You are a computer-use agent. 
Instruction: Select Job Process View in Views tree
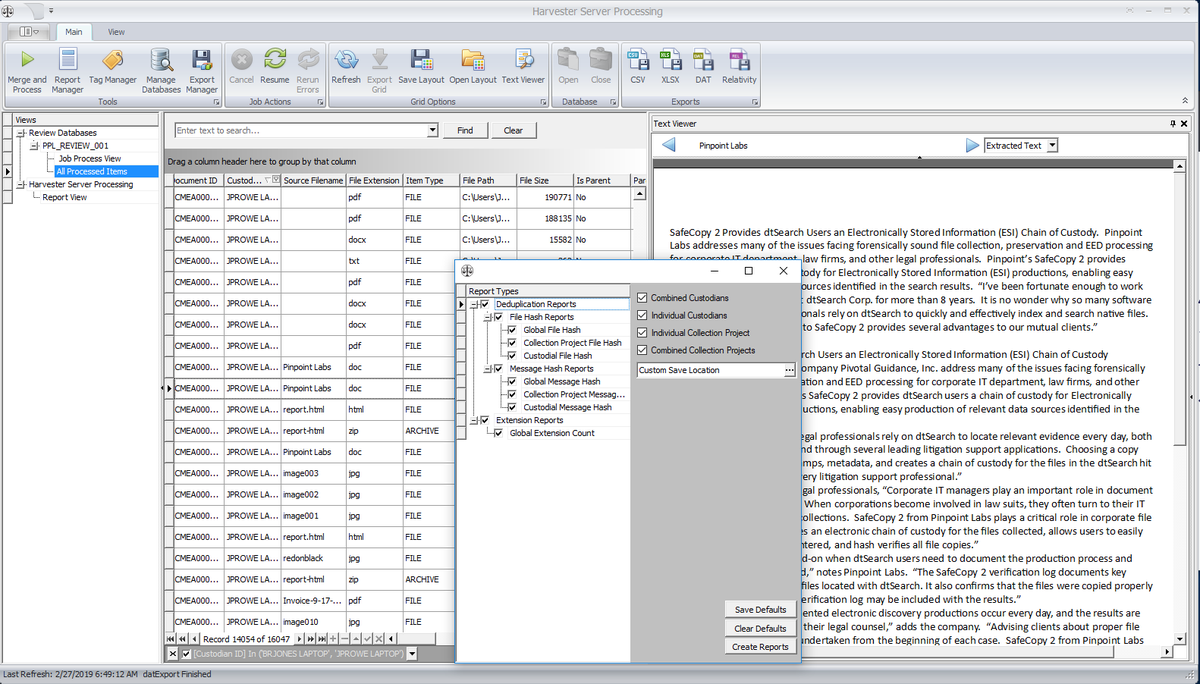(x=89, y=159)
